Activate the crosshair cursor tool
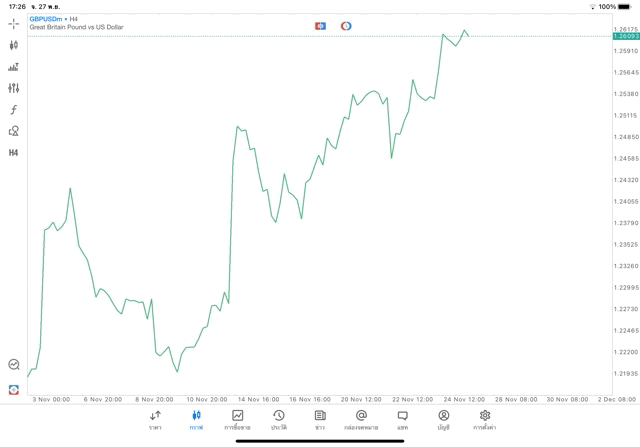This screenshot has width=640, height=447. click(x=14, y=23)
